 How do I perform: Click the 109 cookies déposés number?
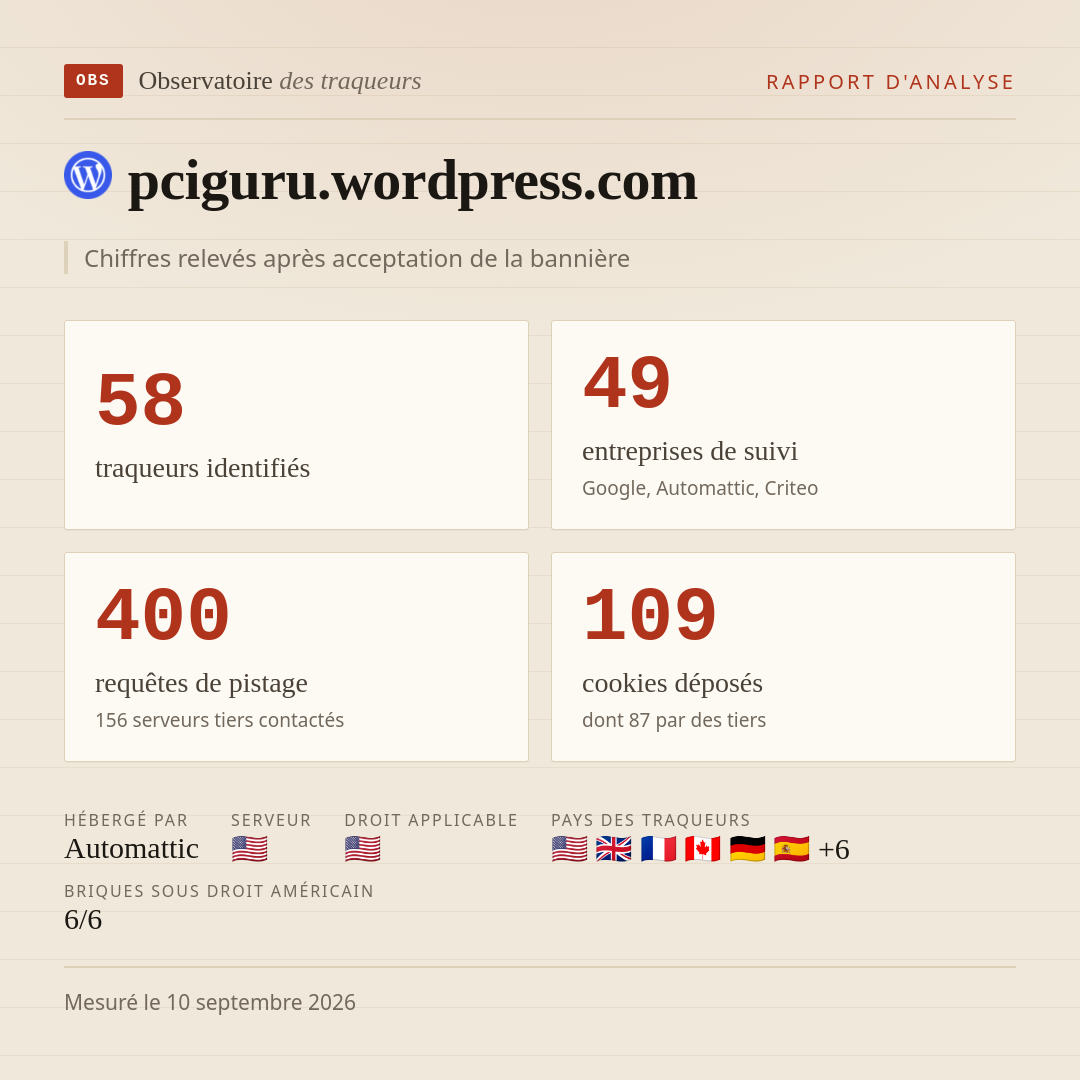click(x=650, y=615)
